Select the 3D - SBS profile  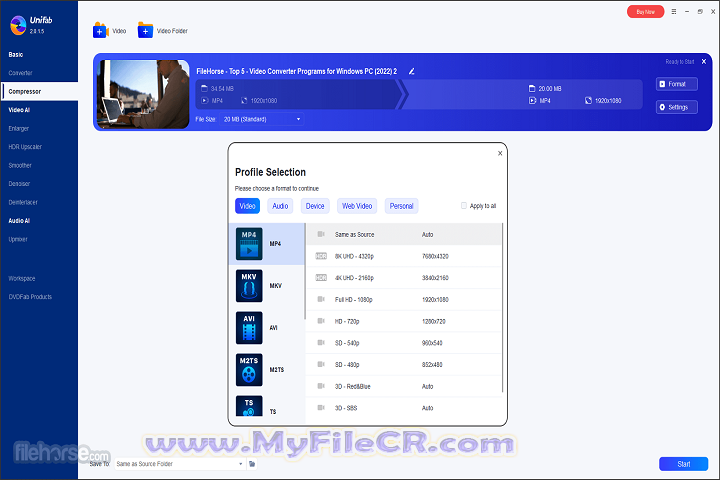click(x=403, y=408)
